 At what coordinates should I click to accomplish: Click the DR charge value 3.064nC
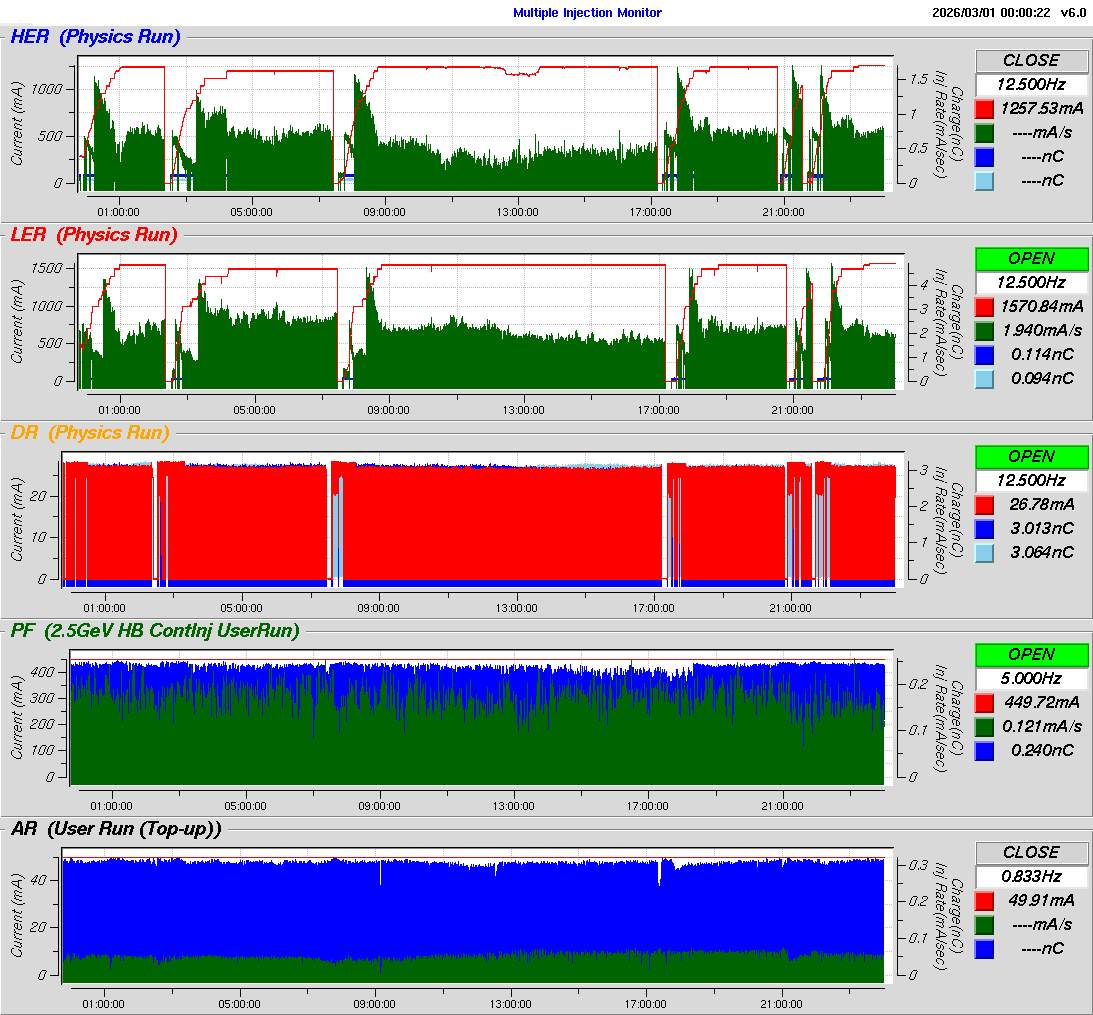[x=1042, y=552]
